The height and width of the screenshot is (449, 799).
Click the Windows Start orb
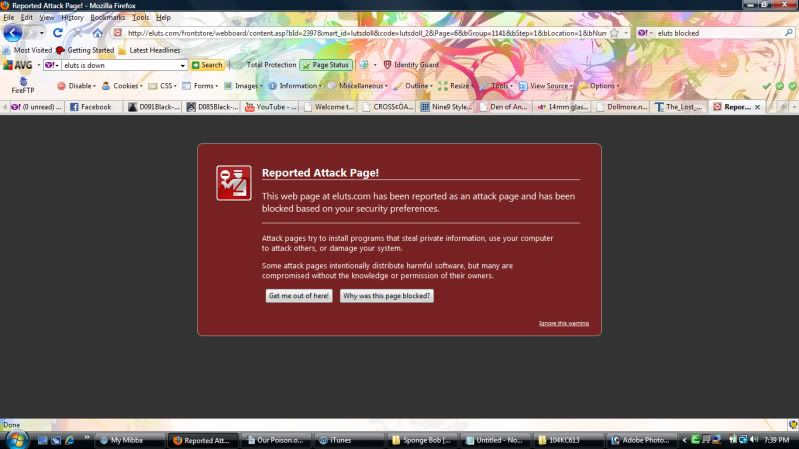click(x=17, y=440)
